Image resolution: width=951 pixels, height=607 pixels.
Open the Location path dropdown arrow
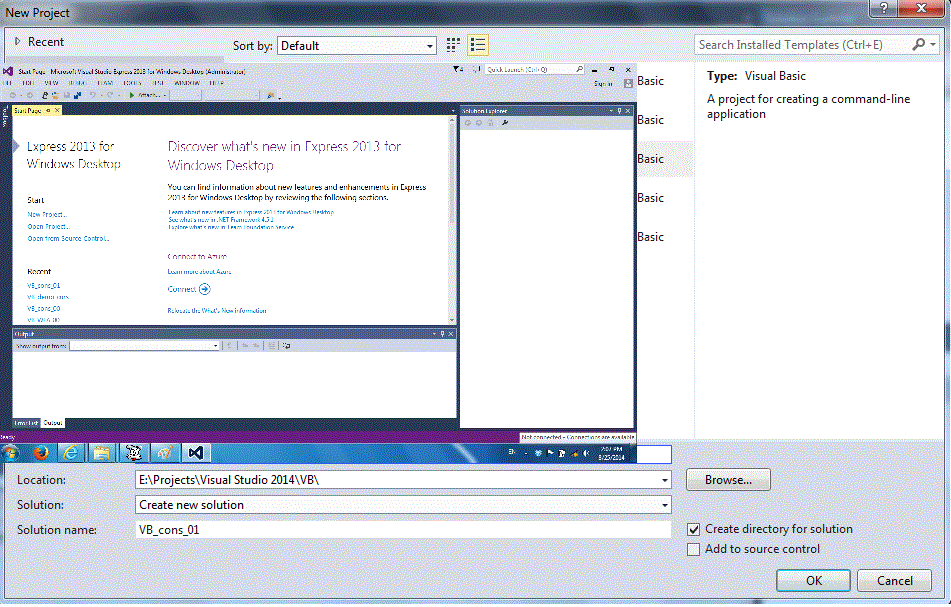pyautogui.click(x=665, y=480)
